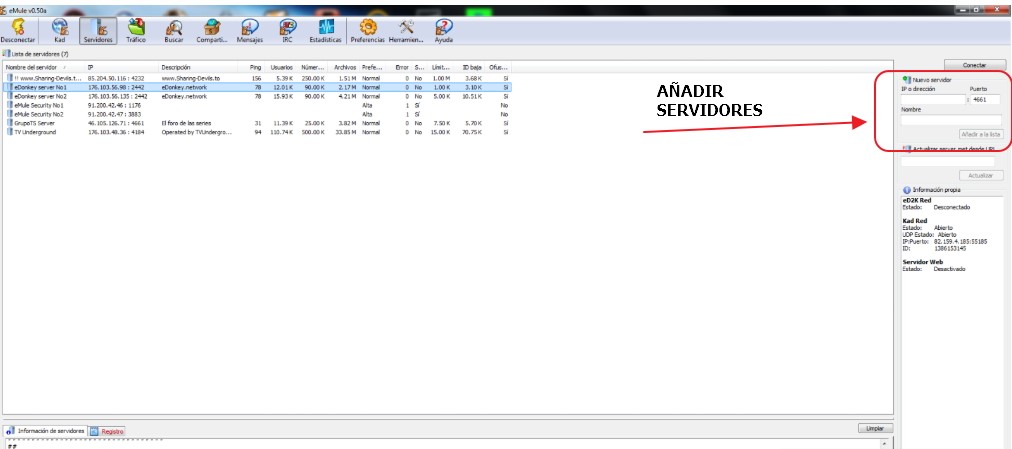Open Preferencias settings gear
Image resolution: width=1012 pixels, height=449 pixels.
(368, 30)
